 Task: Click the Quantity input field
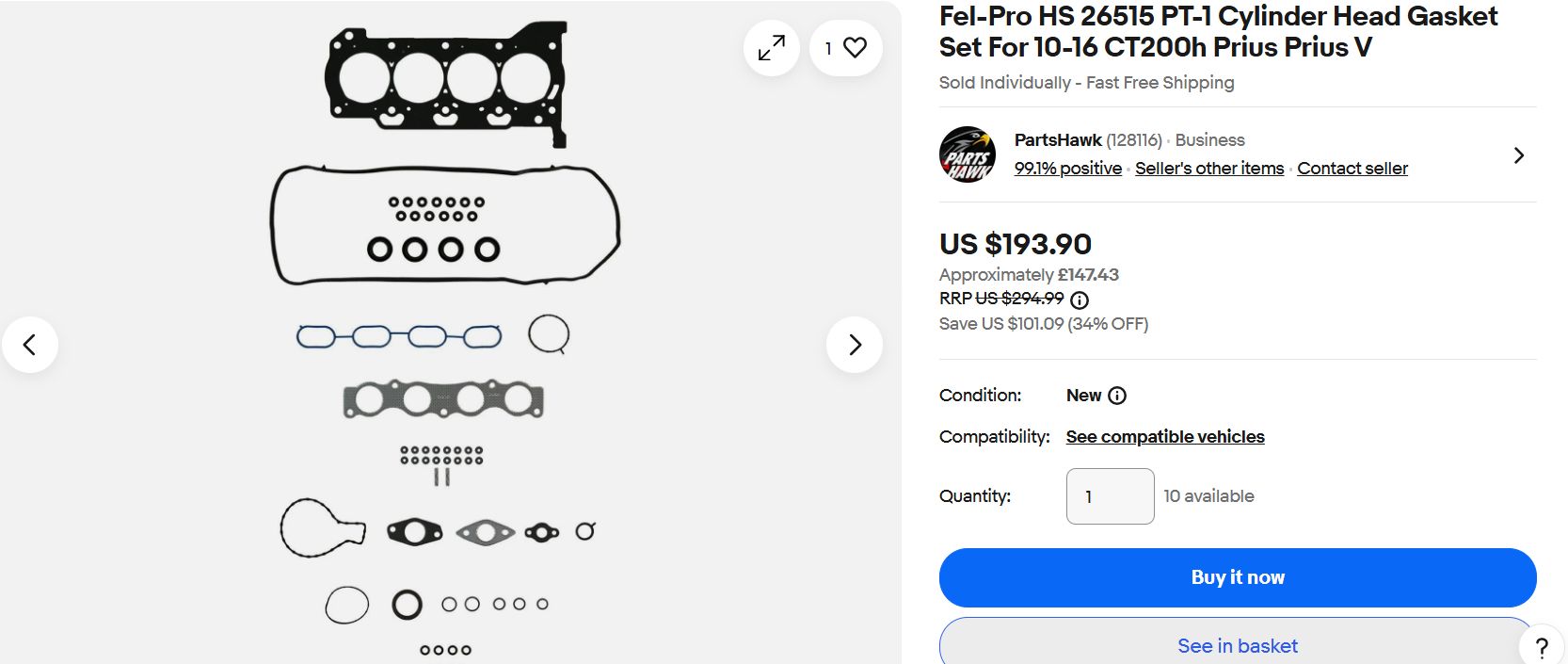coord(1110,496)
